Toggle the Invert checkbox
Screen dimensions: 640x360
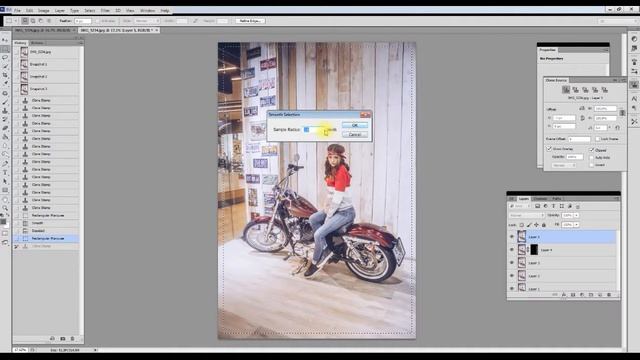coord(591,165)
